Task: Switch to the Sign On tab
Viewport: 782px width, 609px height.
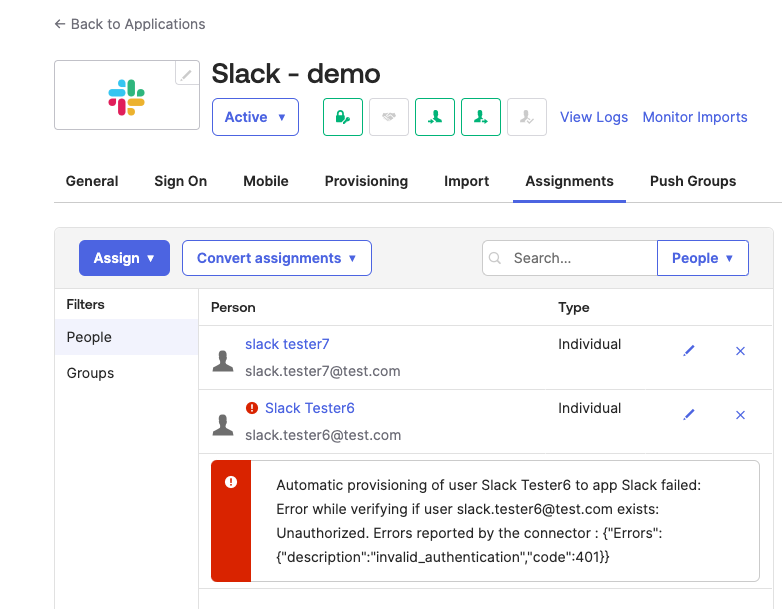Action: 181,181
